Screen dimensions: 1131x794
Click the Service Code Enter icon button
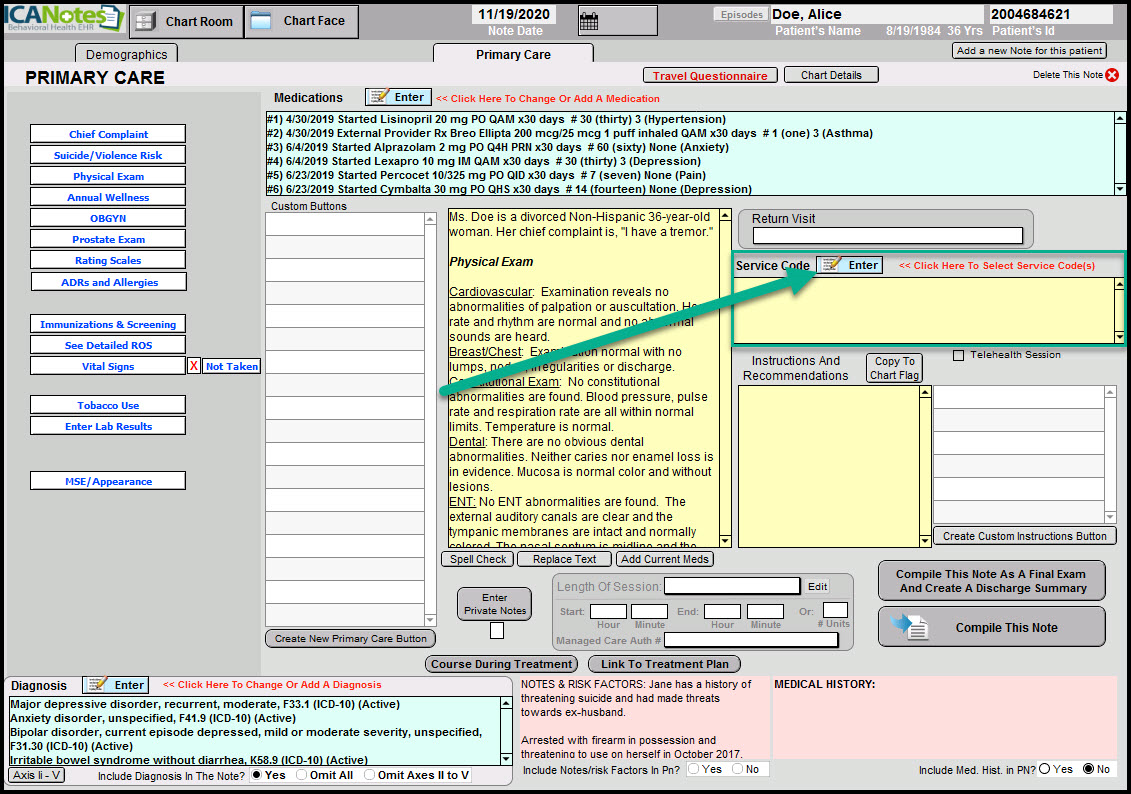coord(850,265)
